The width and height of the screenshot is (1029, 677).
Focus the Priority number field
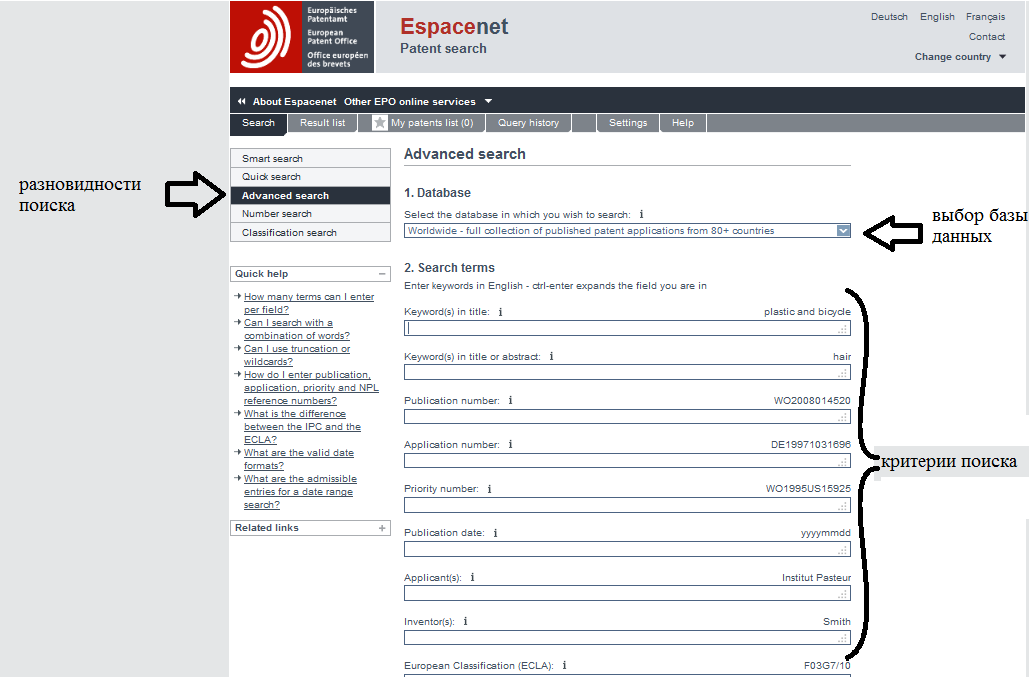click(x=627, y=505)
